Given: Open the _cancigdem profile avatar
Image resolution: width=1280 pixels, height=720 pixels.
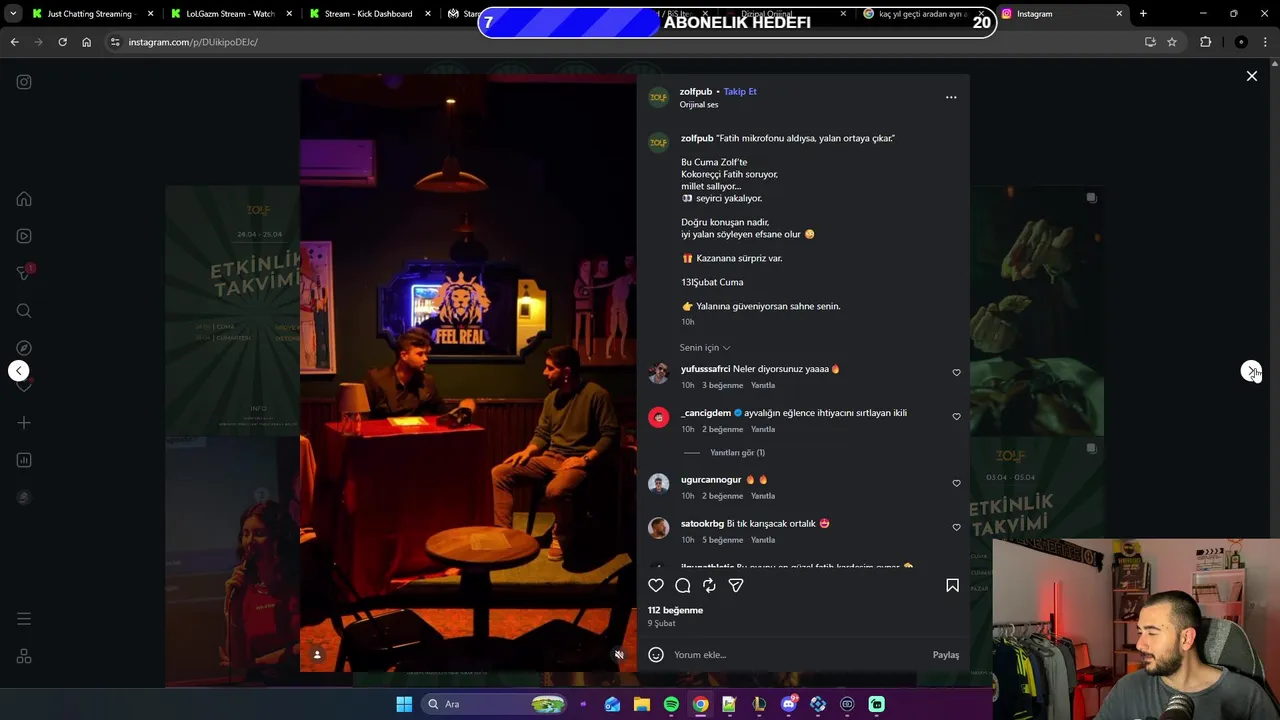Looking at the screenshot, I should coord(658,417).
